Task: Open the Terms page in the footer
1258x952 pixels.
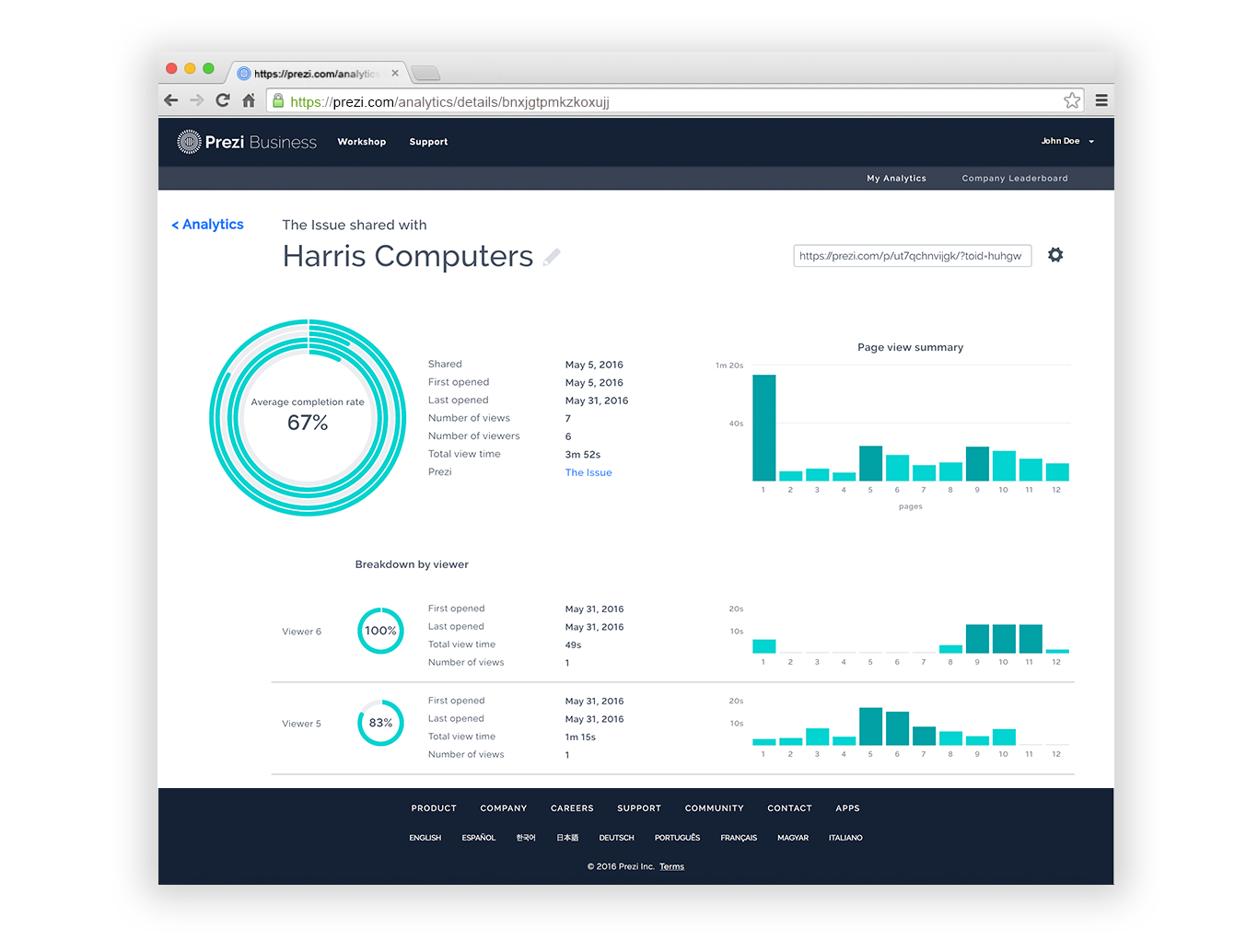Action: [671, 866]
